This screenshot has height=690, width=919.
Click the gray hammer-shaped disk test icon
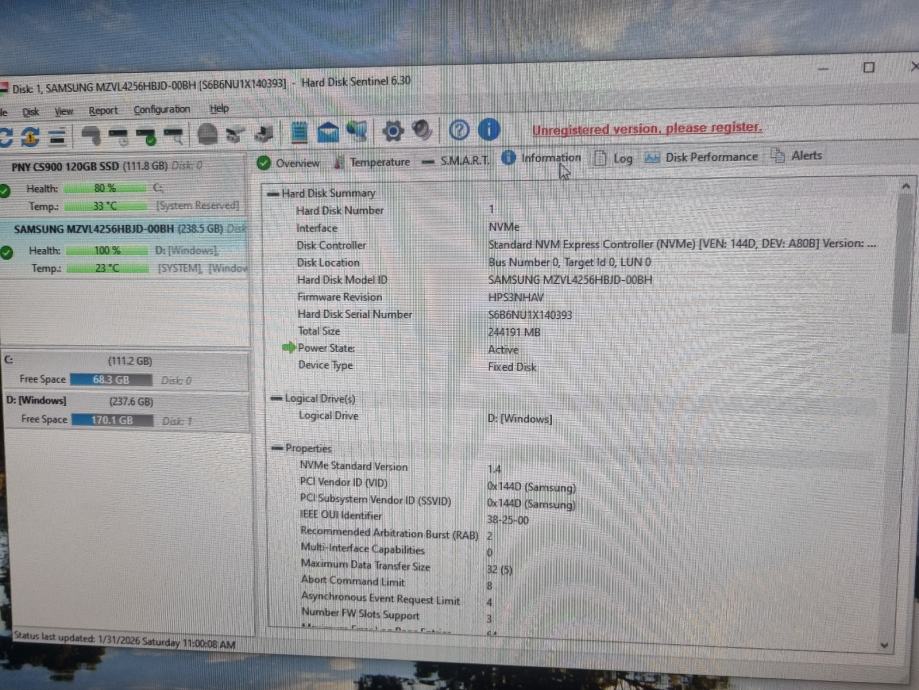tap(91, 135)
